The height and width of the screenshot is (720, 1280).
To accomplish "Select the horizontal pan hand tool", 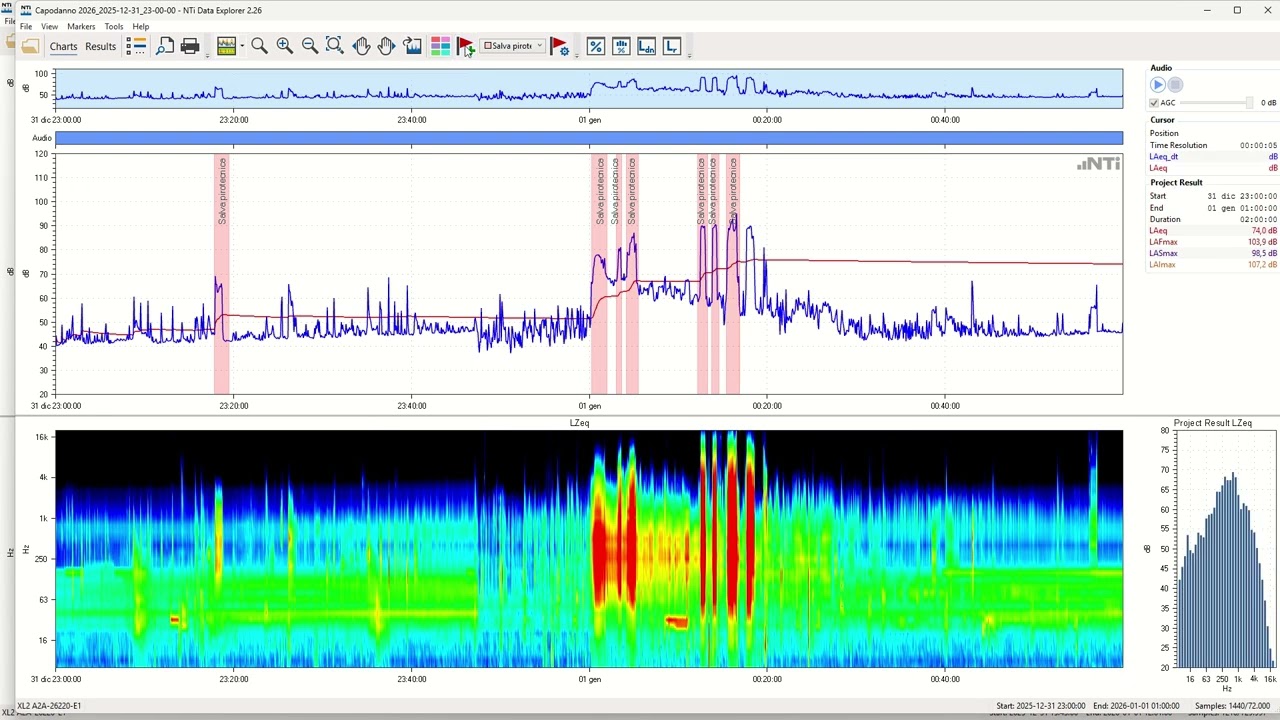I will (361, 46).
